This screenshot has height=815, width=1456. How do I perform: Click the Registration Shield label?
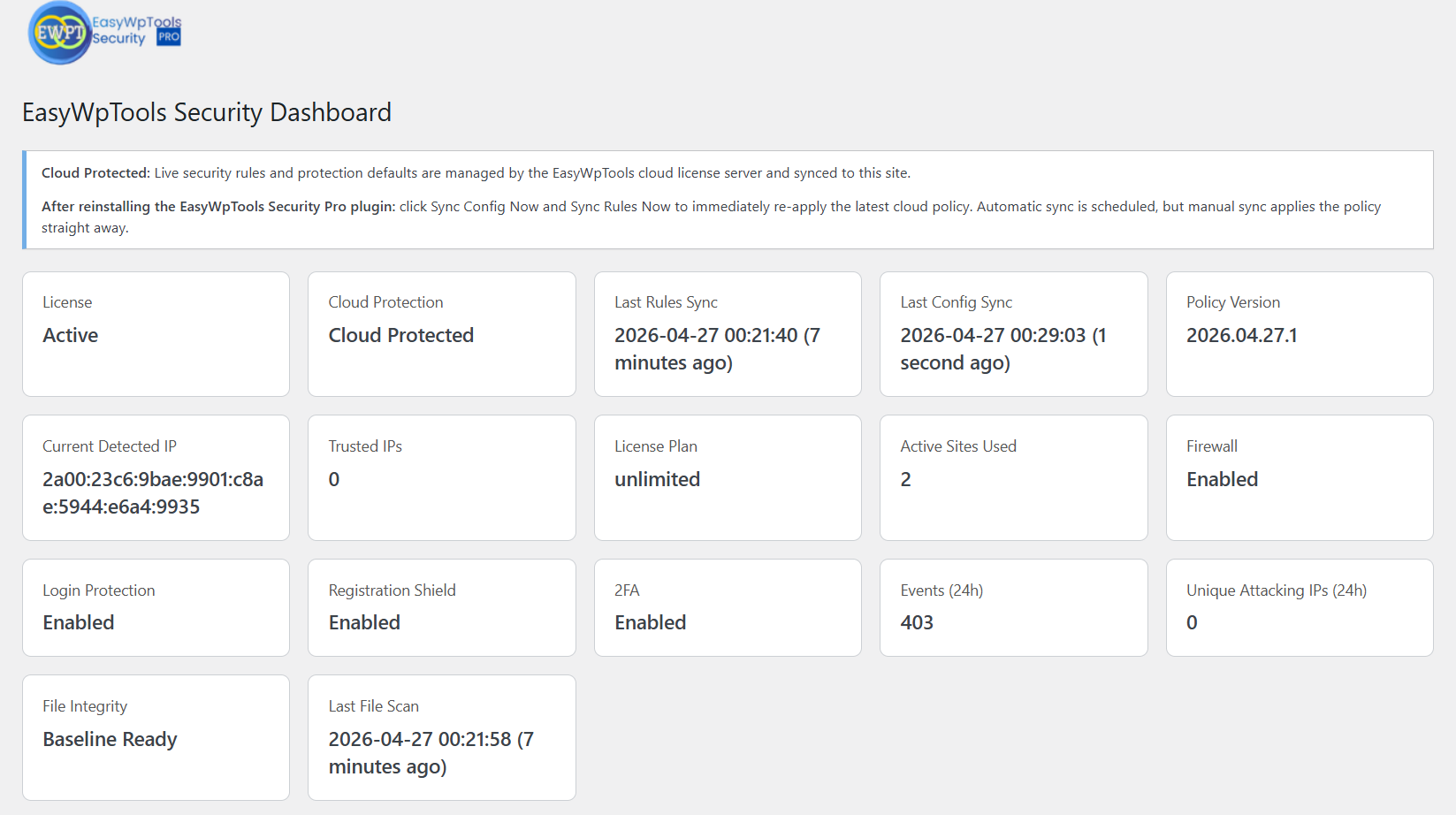click(x=392, y=590)
